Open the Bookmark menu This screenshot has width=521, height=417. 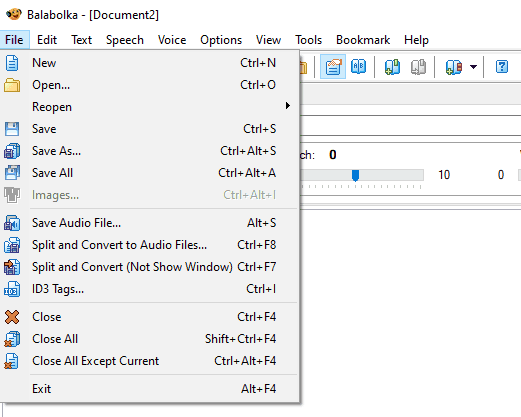(363, 40)
